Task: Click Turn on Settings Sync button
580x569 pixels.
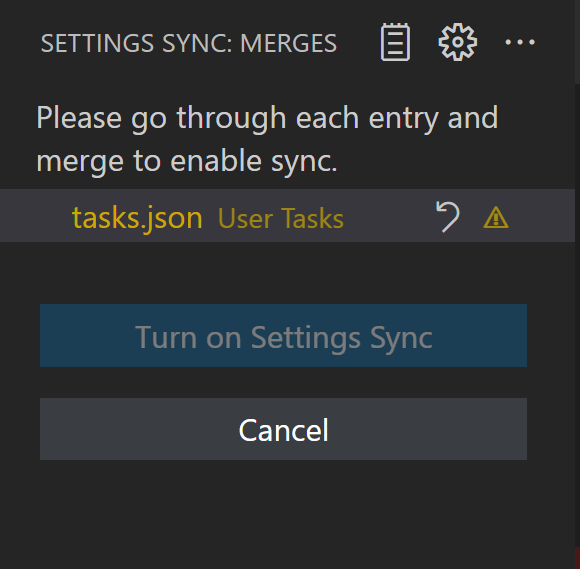Action: click(x=283, y=336)
